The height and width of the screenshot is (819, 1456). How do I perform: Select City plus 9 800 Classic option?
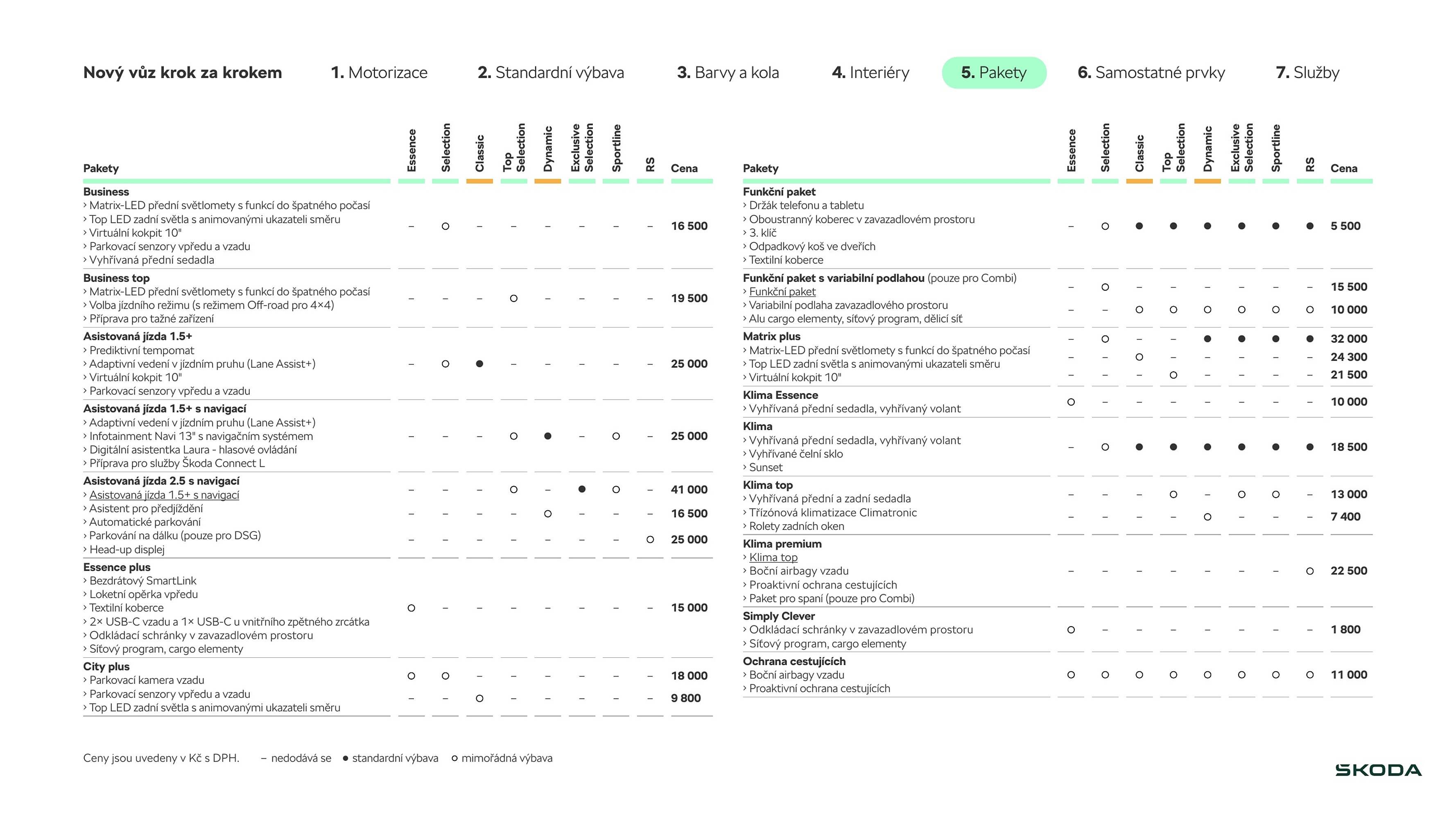tap(479, 699)
